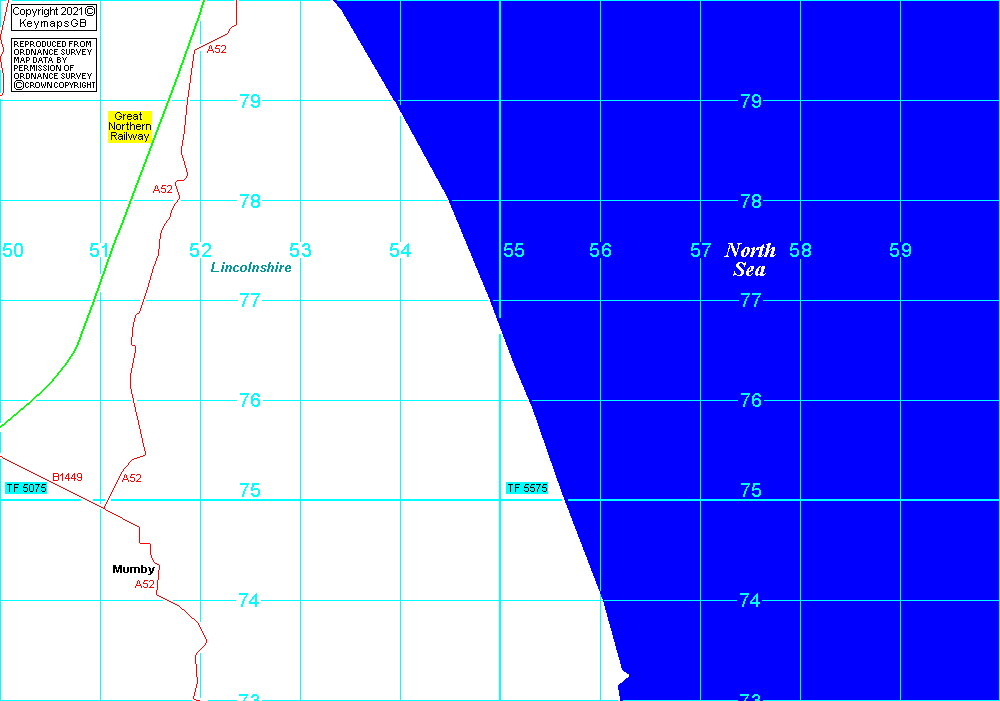Click the Ordnance Survey Crown Copyright notice
The image size is (1000, 701).
coord(53,66)
